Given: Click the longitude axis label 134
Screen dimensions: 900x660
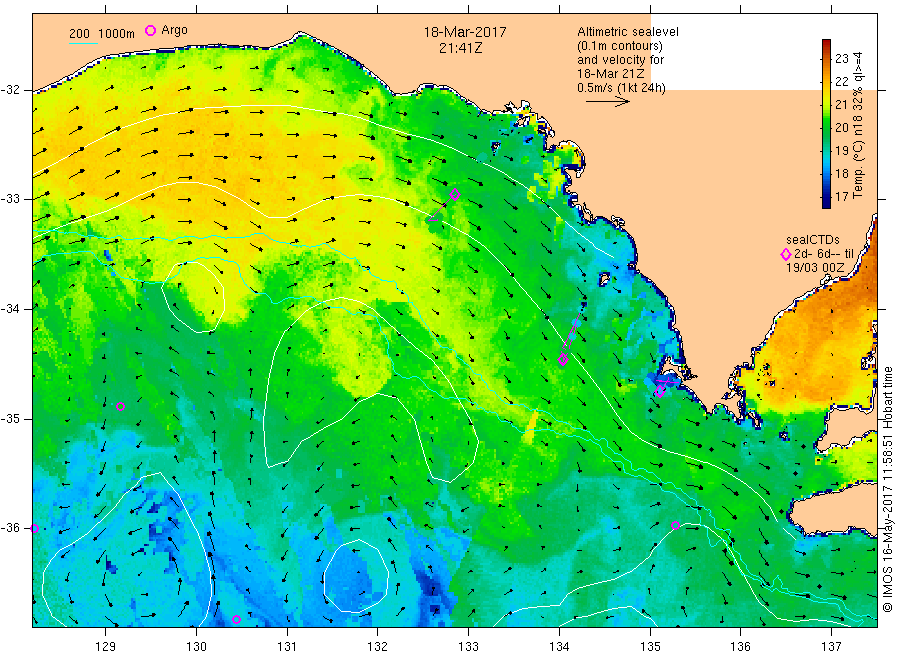Looking at the screenshot, I should (x=559, y=647).
